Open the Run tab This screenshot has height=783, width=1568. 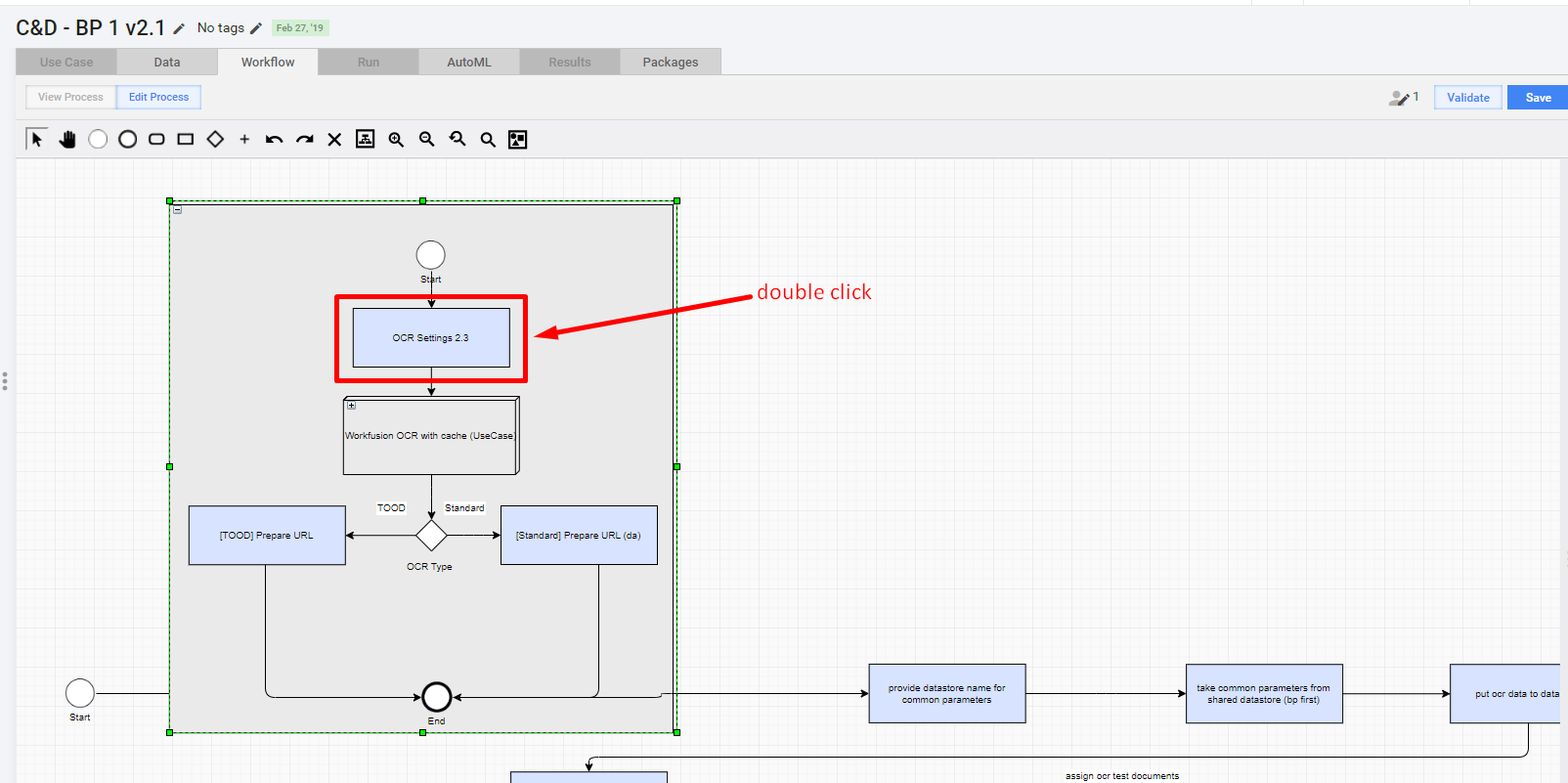coord(369,62)
